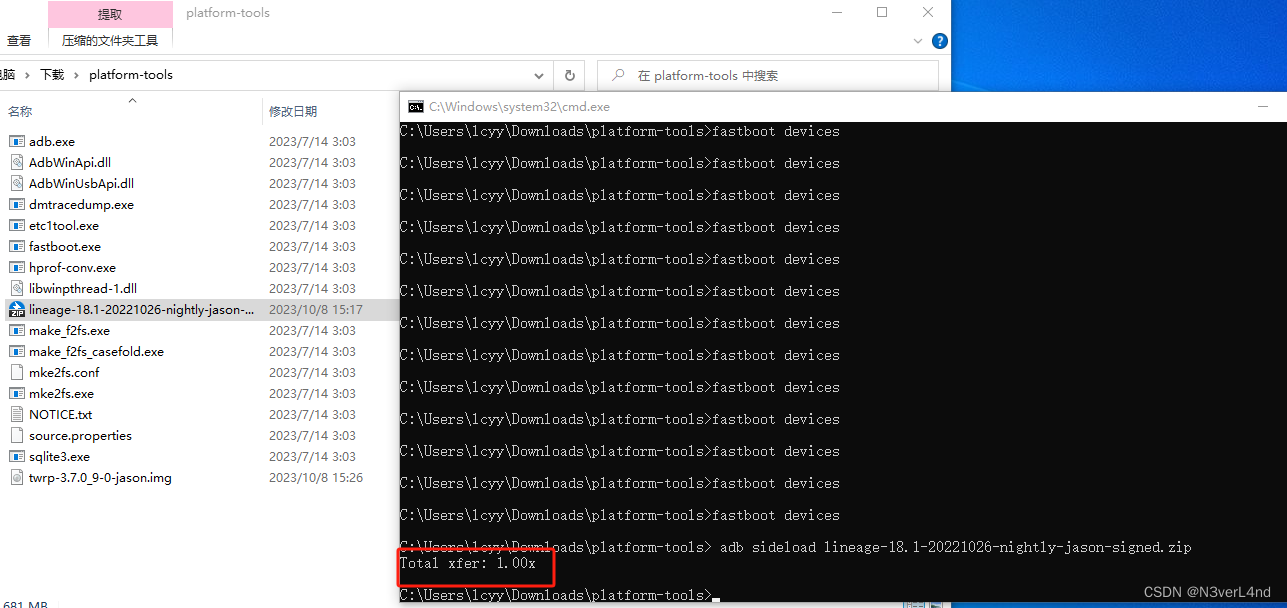The height and width of the screenshot is (608, 1287).
Task: Click adb.exe file name
Action: coord(52,142)
